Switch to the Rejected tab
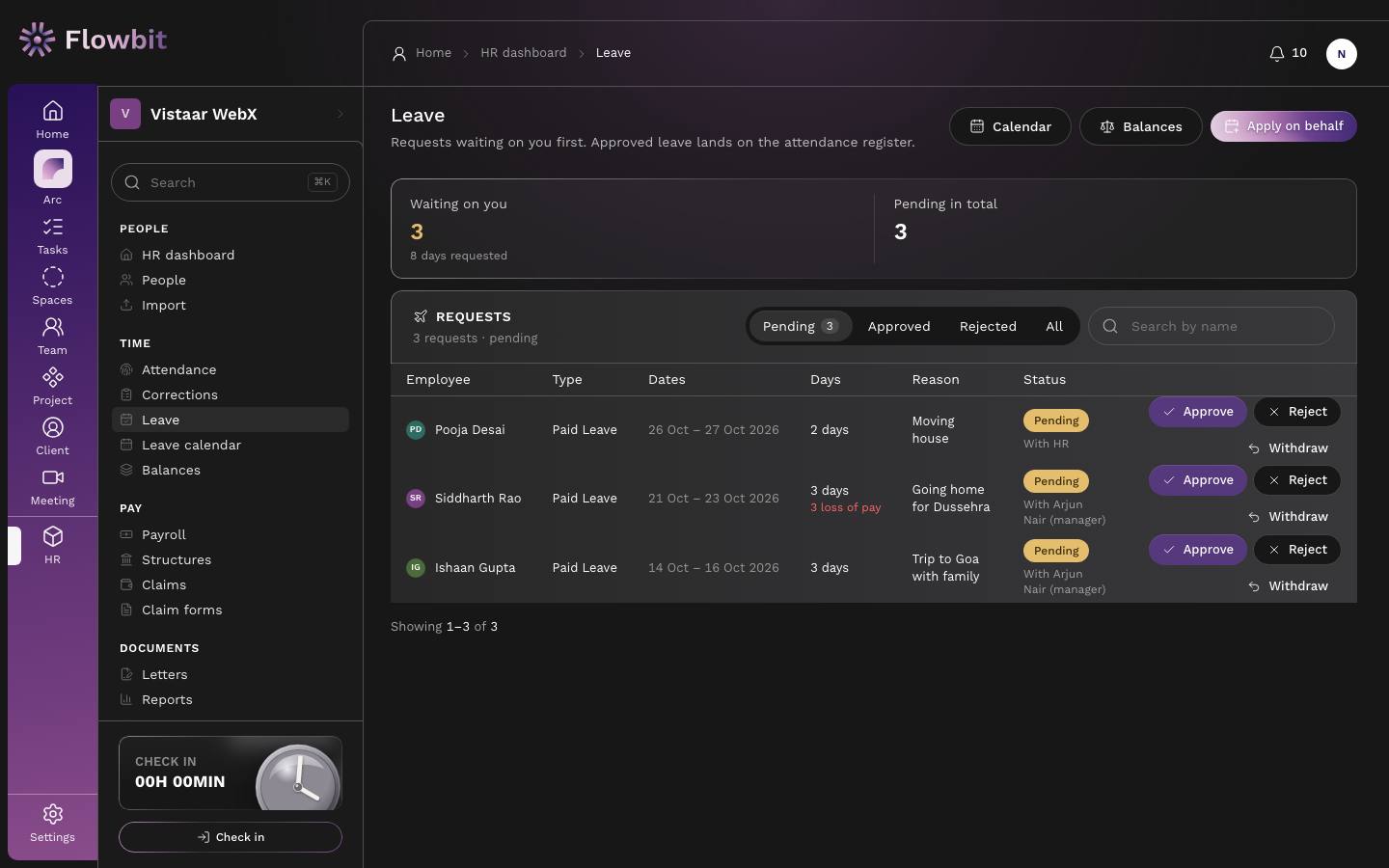 click(x=988, y=326)
